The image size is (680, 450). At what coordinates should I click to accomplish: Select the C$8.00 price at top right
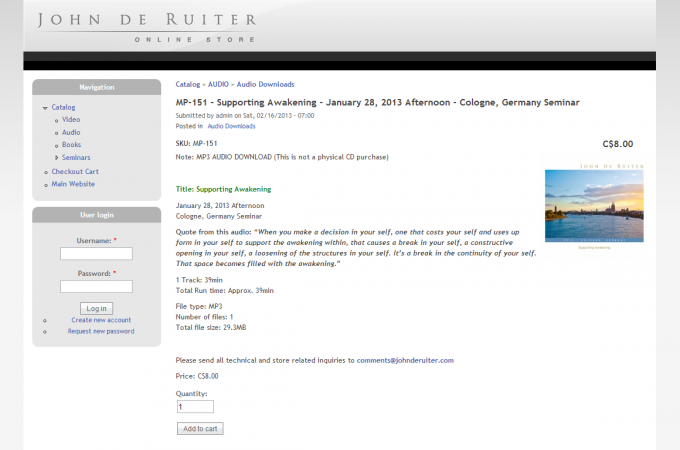[618, 144]
